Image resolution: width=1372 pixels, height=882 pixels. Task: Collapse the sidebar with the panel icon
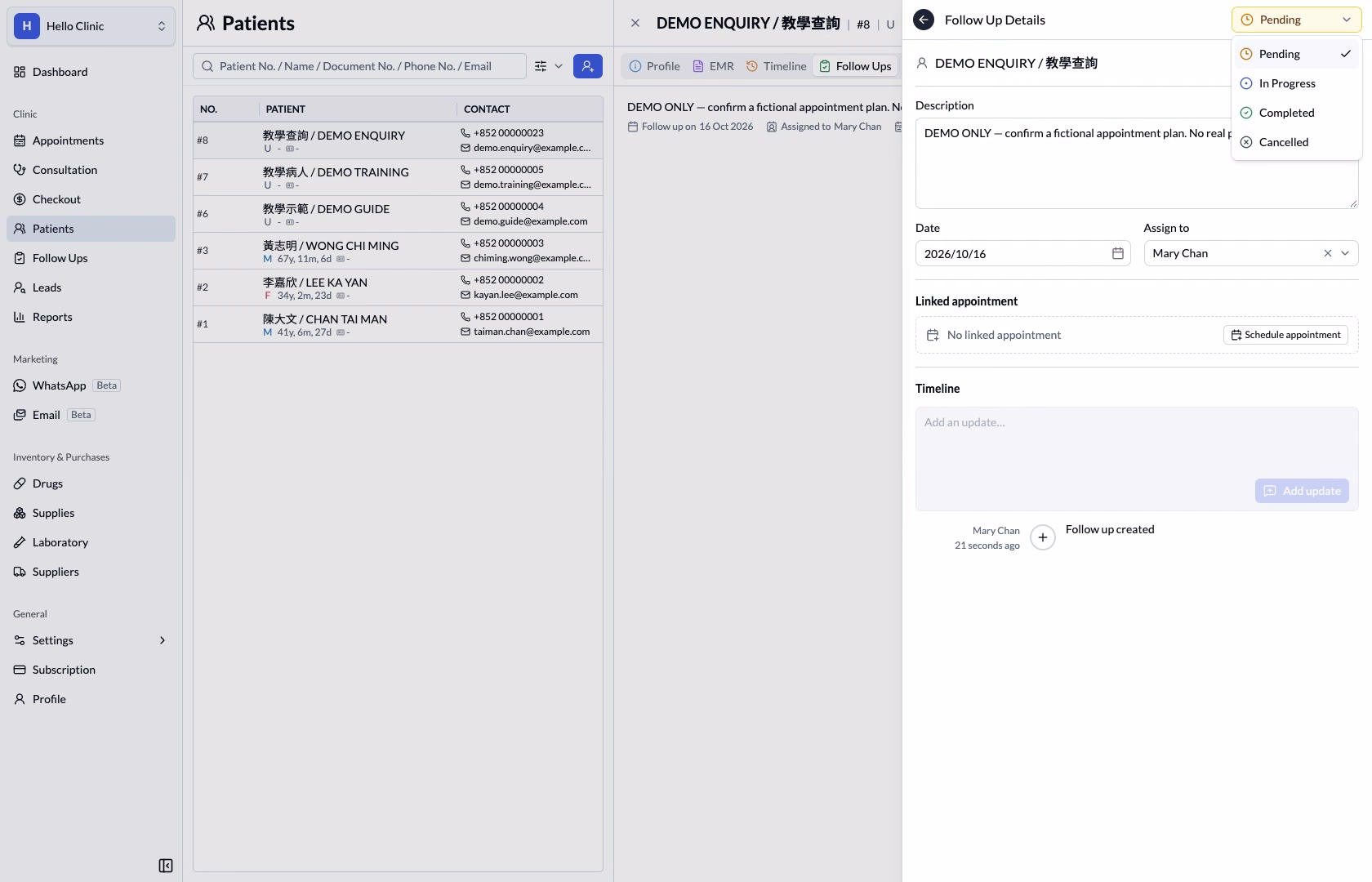[x=166, y=866]
